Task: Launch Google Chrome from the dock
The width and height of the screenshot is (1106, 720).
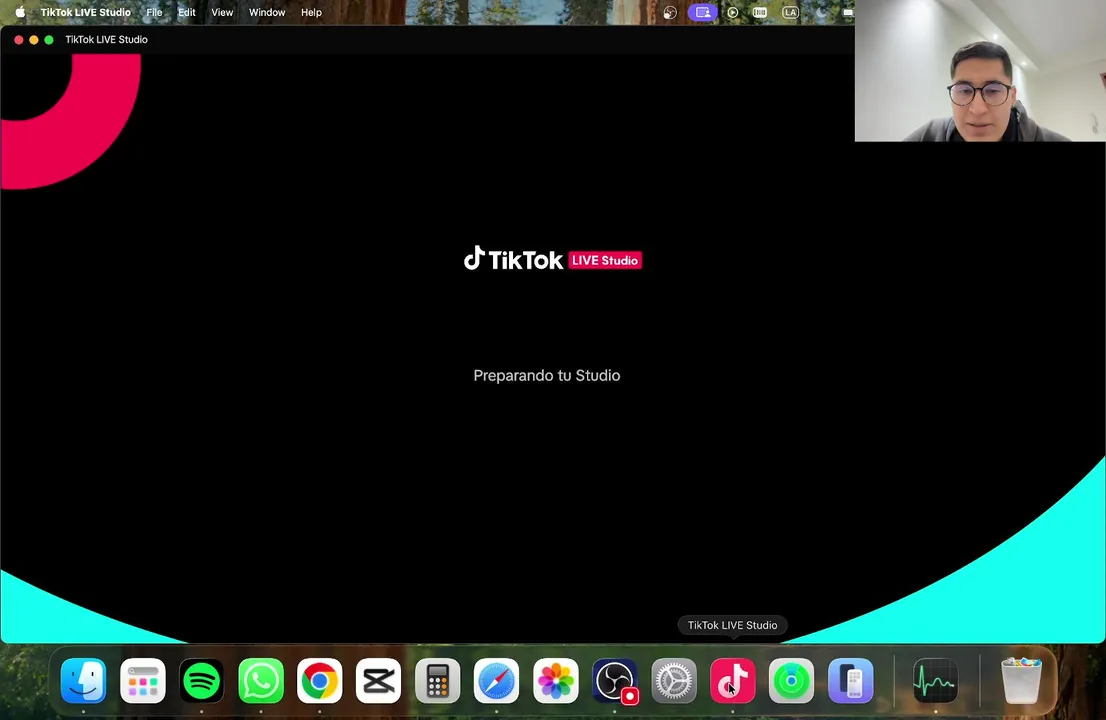Action: coord(320,681)
